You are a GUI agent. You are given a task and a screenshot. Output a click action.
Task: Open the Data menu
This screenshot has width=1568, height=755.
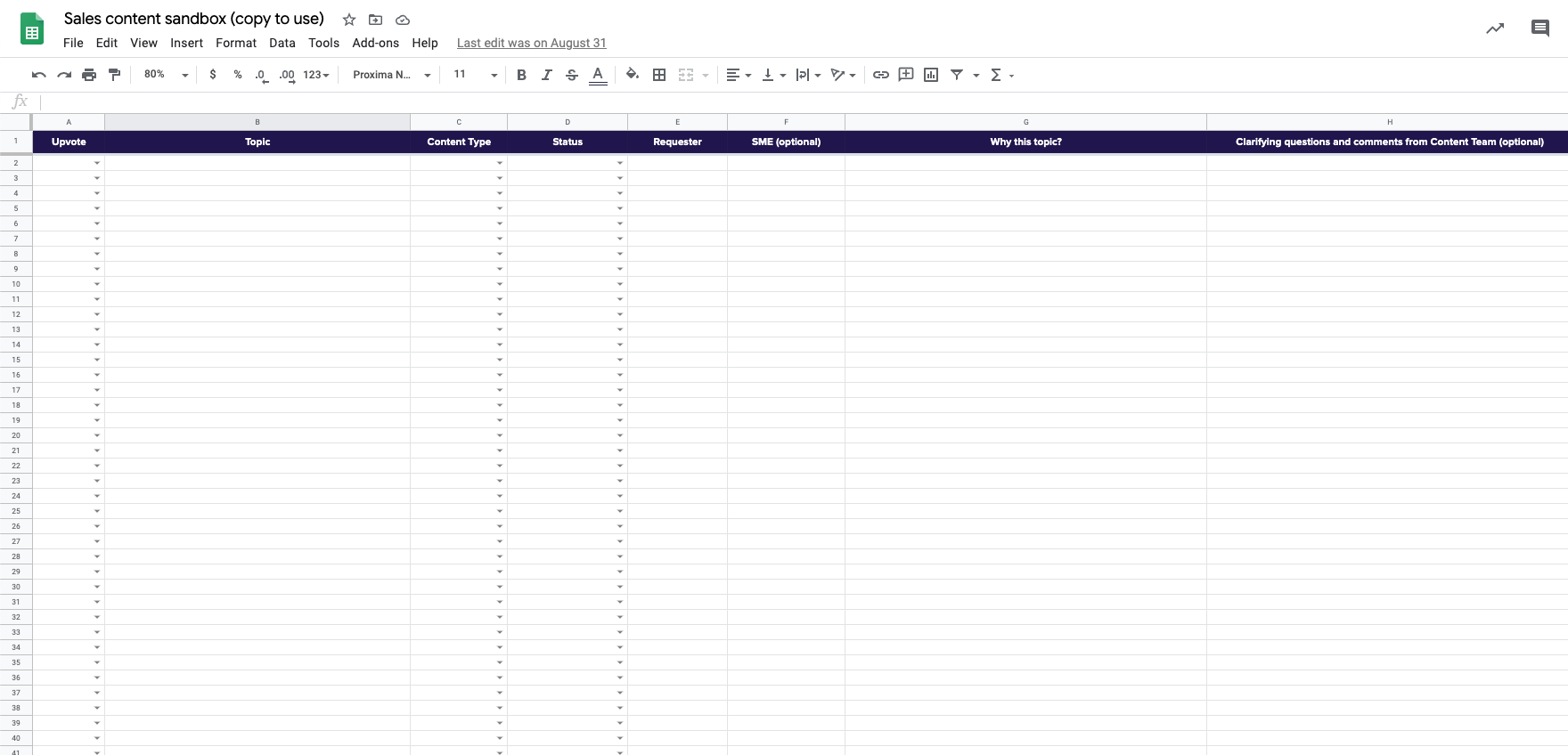click(x=282, y=43)
